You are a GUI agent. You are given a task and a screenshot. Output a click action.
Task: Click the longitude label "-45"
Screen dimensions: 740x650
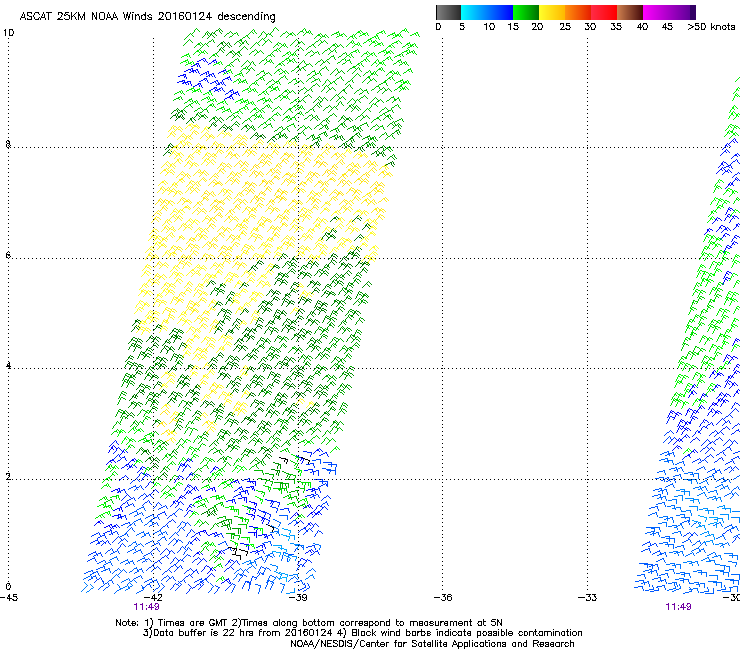pos(9,598)
